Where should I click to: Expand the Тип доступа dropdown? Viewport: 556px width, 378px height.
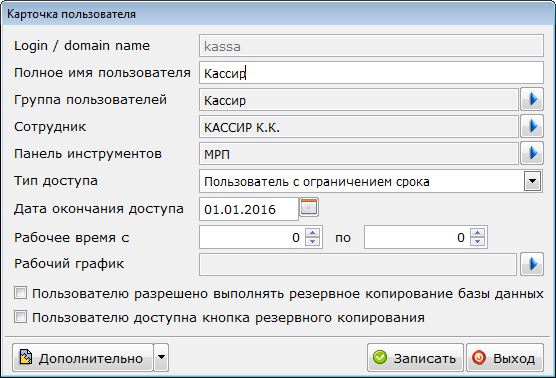tap(532, 181)
